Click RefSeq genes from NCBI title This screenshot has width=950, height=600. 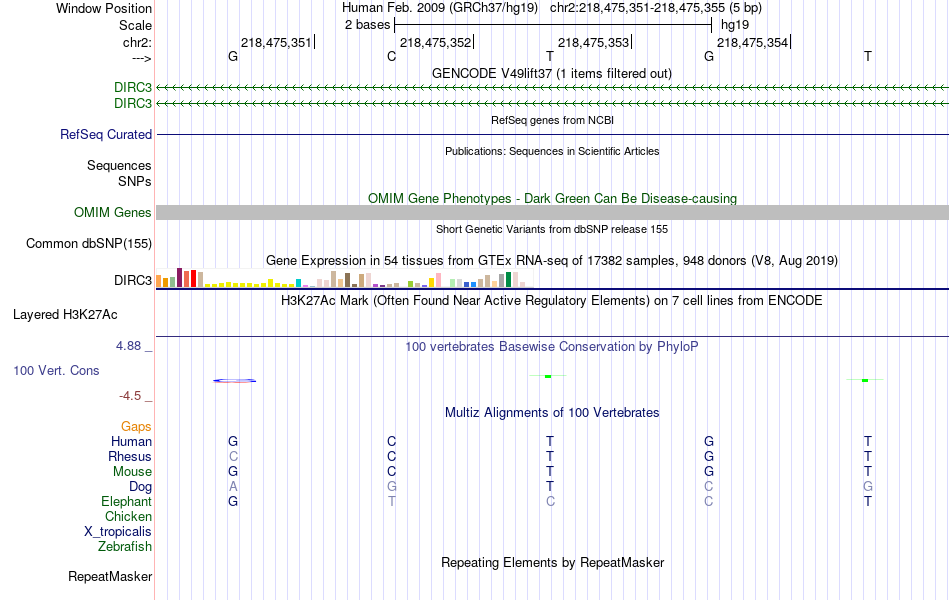coord(552,121)
